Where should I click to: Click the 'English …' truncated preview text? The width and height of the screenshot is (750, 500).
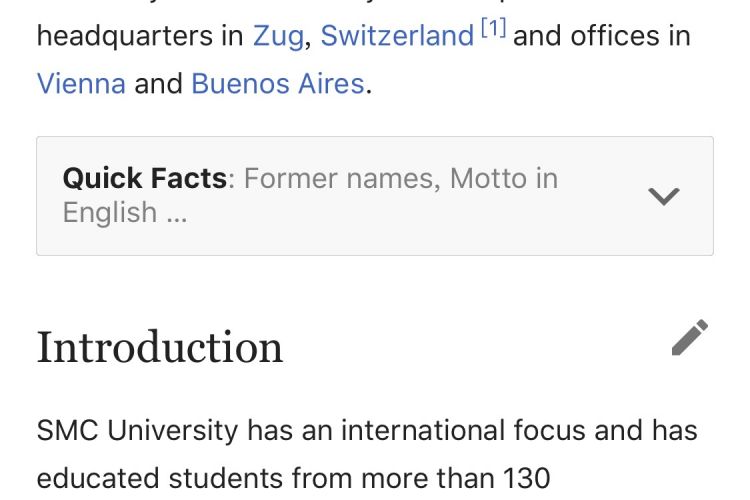(125, 212)
